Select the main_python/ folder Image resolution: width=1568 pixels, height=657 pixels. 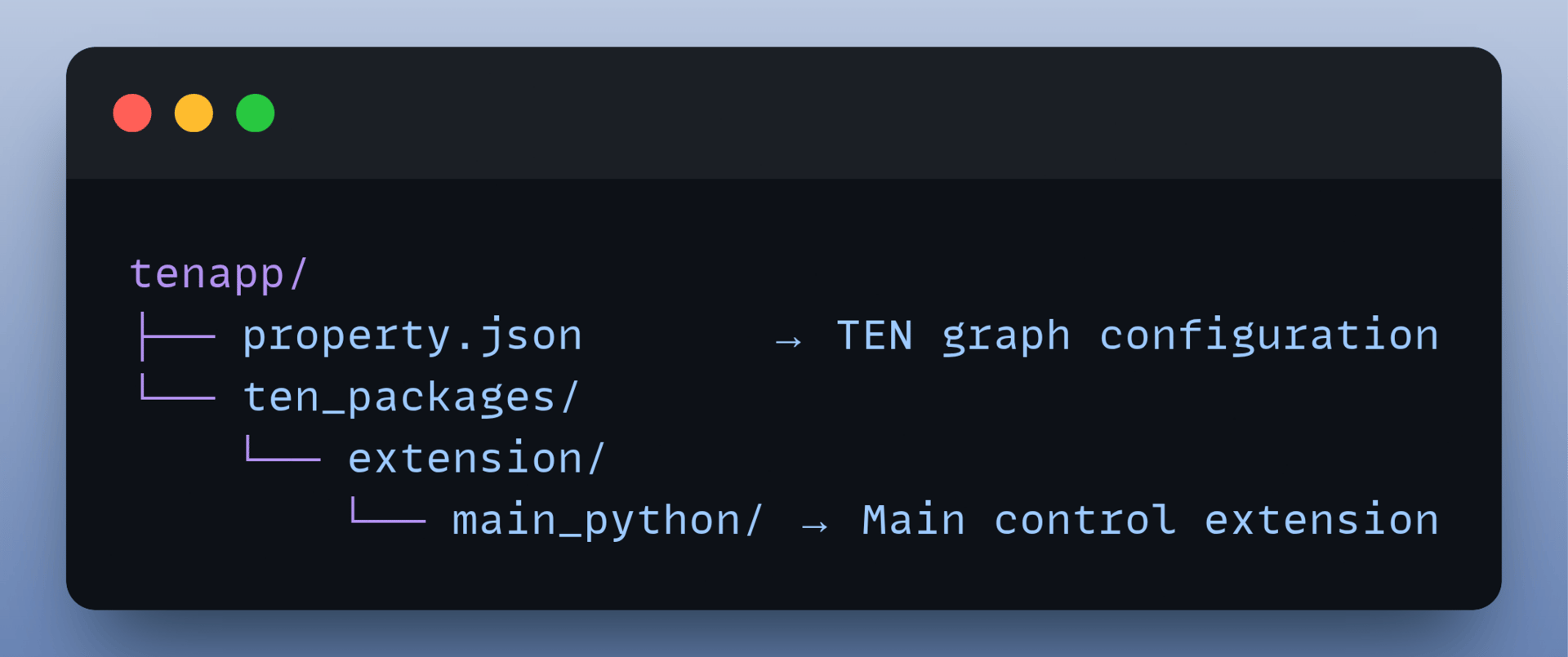point(608,521)
